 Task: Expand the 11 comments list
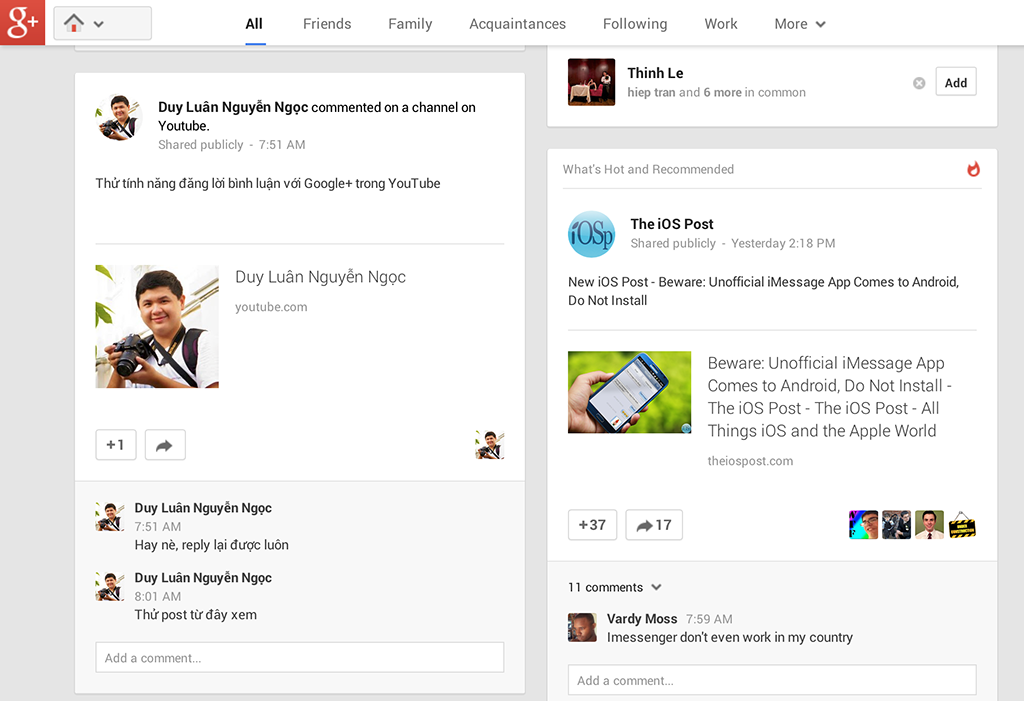click(x=614, y=587)
